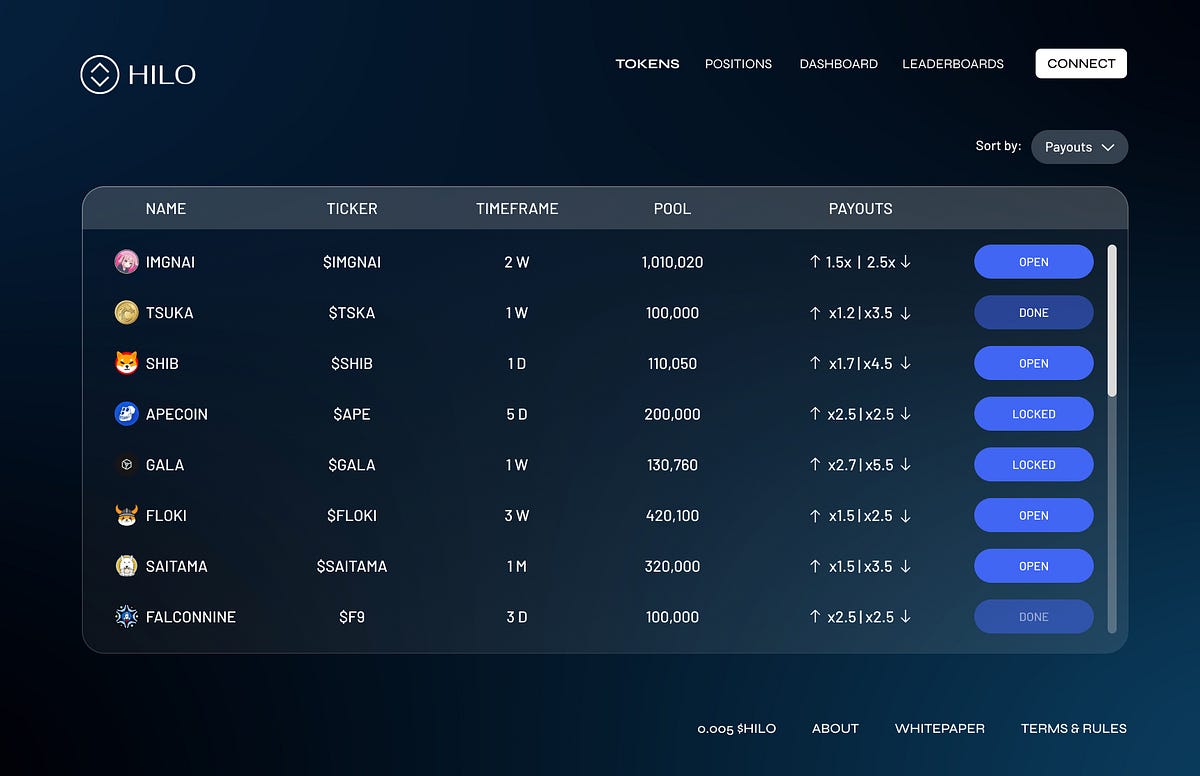The image size is (1200, 776).
Task: Click the IMGNAI token avatar icon
Action: [x=125, y=261]
